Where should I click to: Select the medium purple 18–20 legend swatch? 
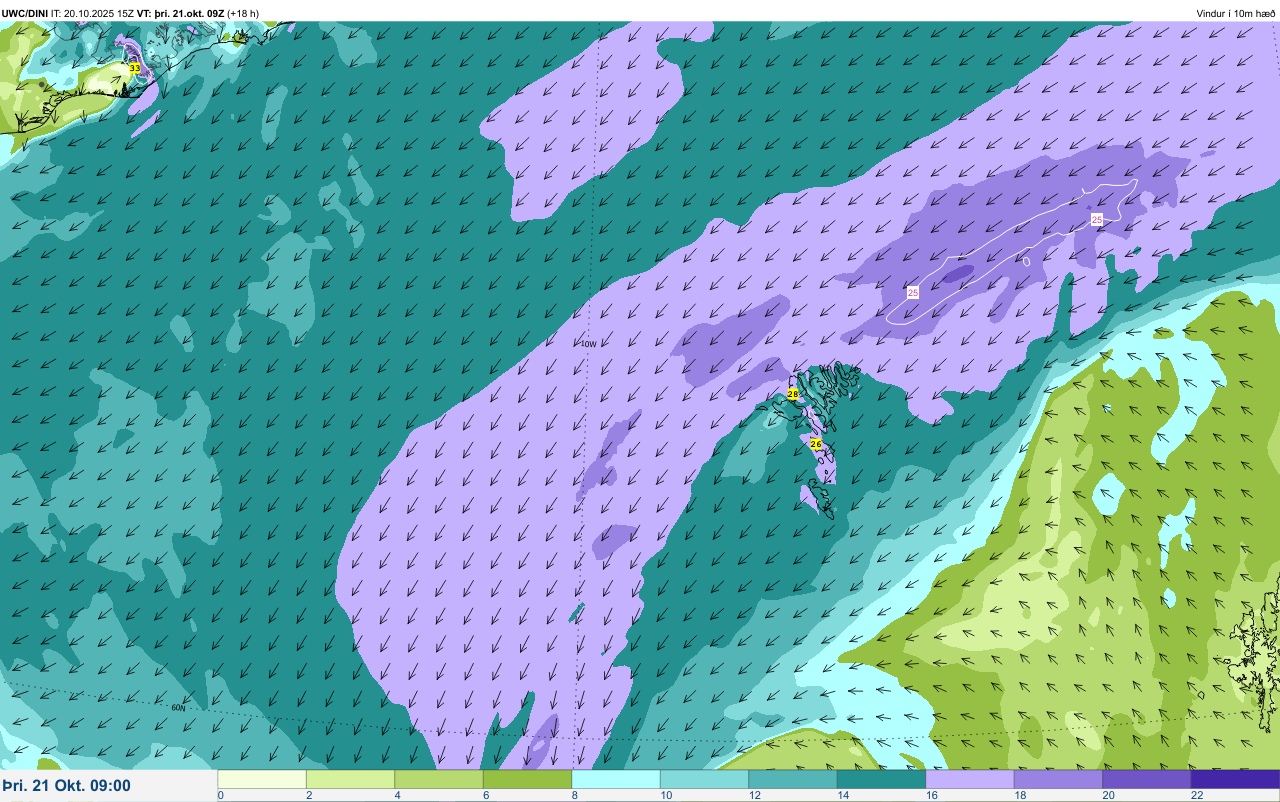pyautogui.click(x=1058, y=779)
